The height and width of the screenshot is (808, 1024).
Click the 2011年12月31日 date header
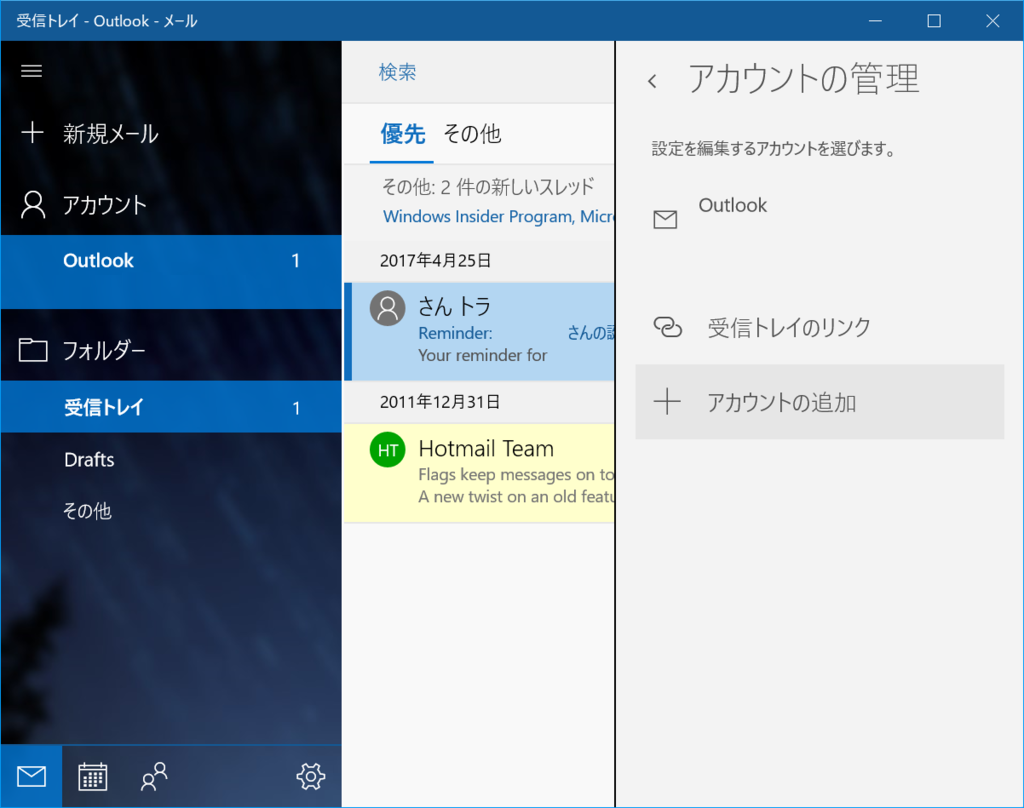pos(440,402)
